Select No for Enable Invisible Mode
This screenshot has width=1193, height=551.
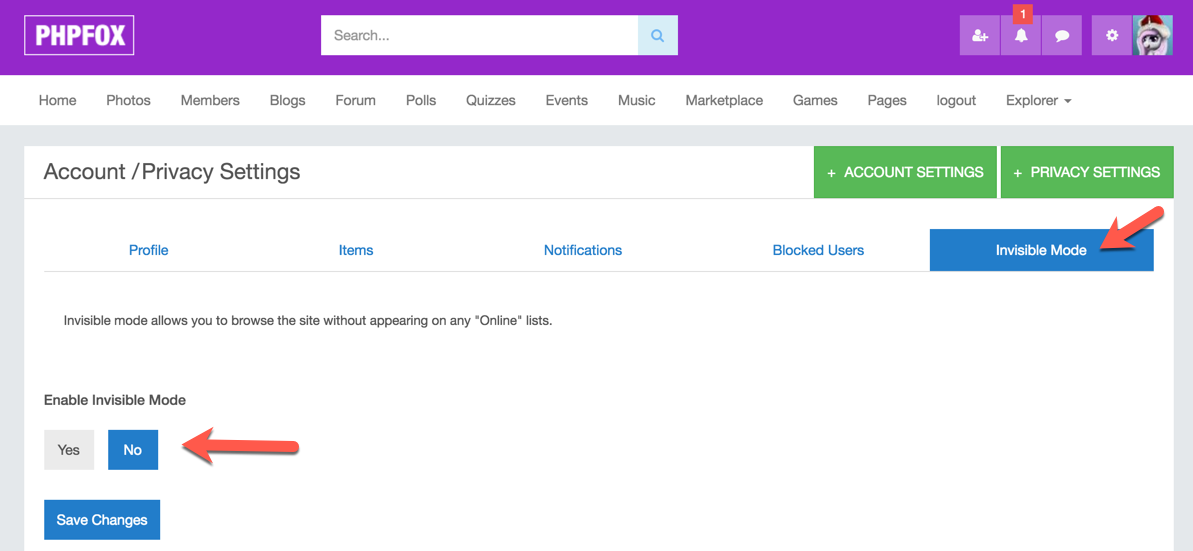[133, 450]
